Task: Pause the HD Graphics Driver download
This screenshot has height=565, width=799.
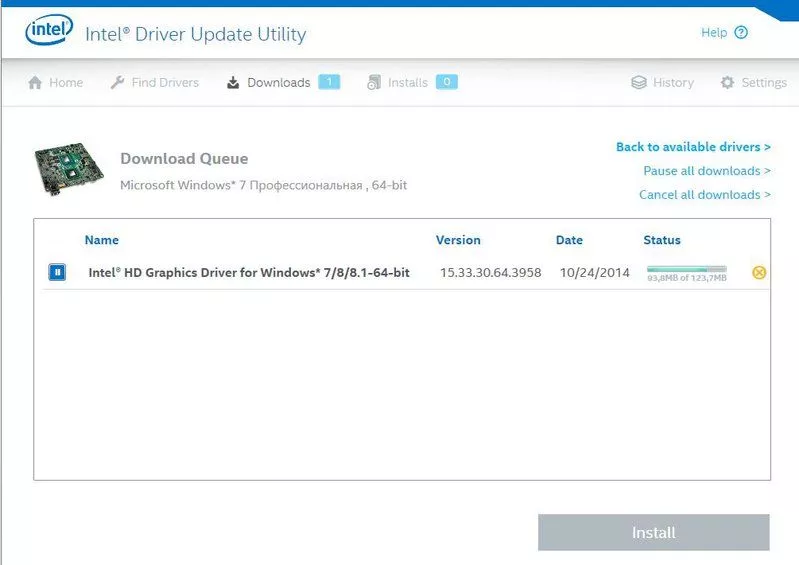Action: pos(57,272)
